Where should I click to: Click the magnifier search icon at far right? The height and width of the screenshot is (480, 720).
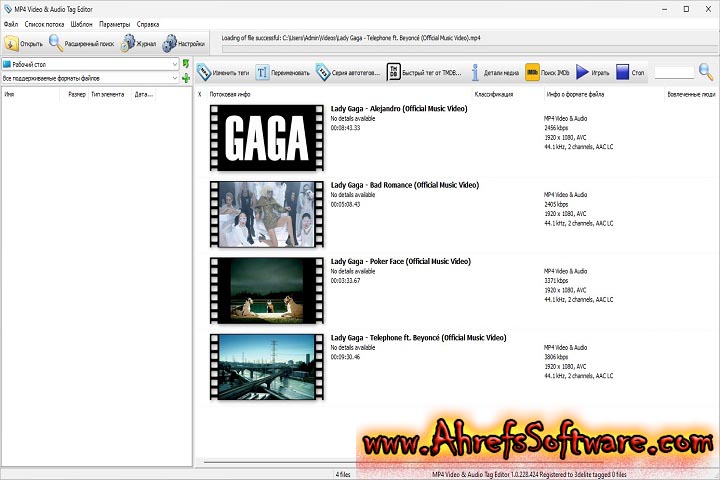pos(706,71)
